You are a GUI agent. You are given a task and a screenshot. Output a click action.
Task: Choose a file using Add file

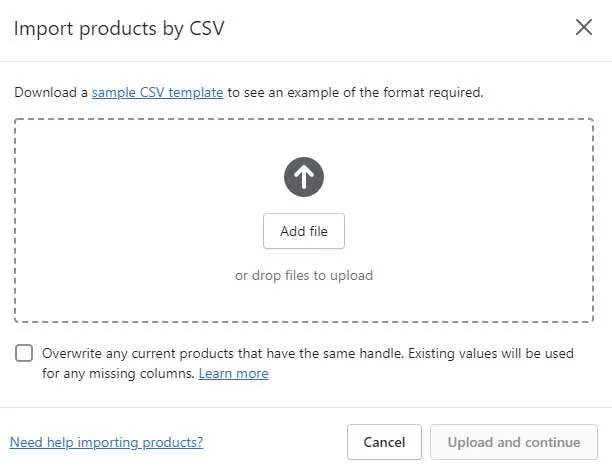click(x=304, y=231)
